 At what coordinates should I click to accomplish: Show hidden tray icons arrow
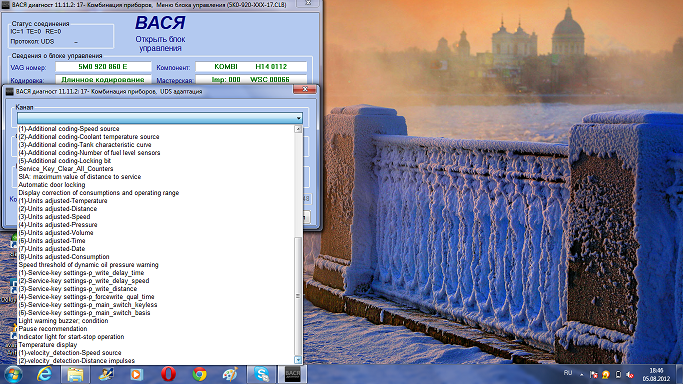582,374
